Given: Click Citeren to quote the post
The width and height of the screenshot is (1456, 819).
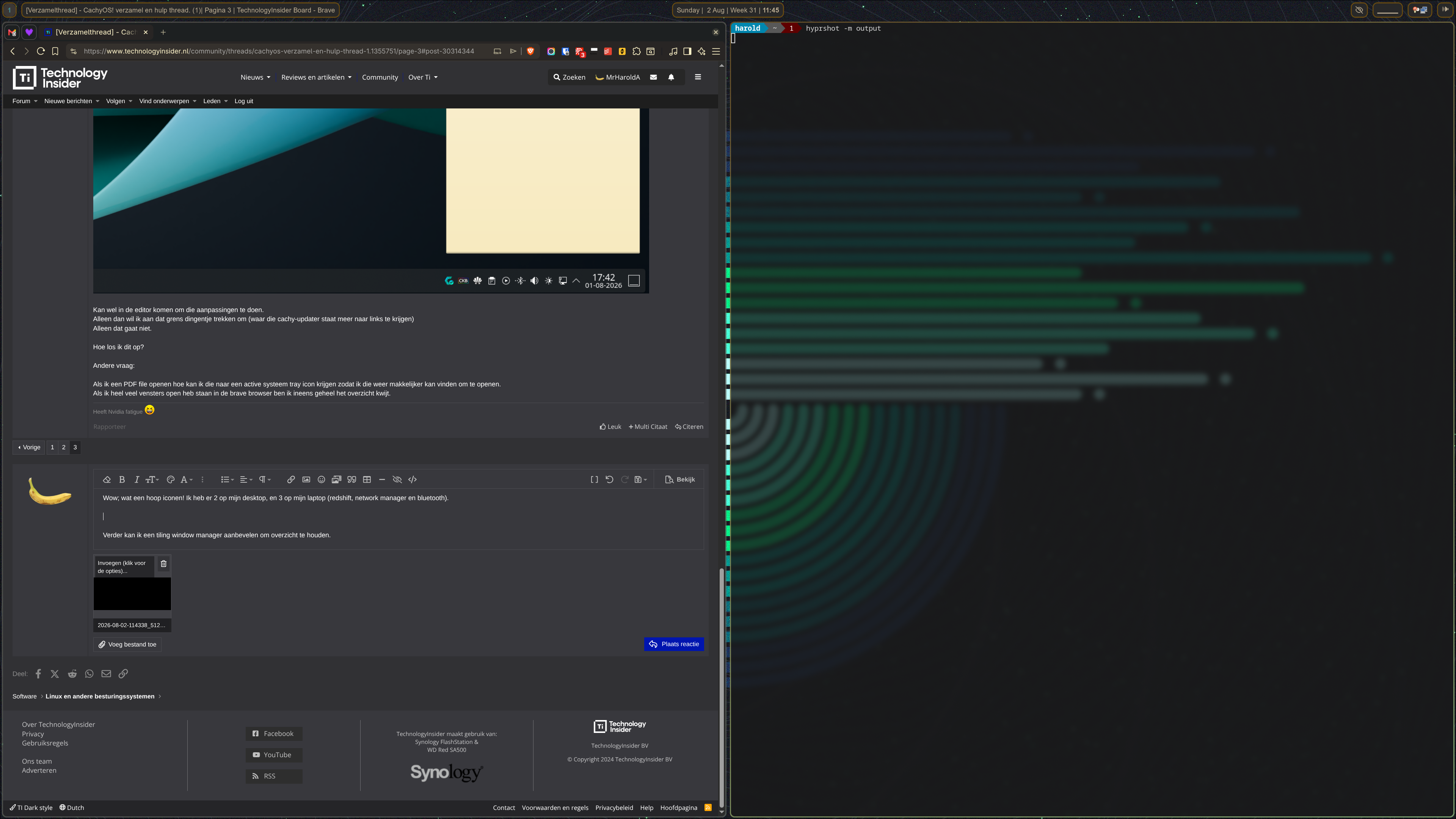Looking at the screenshot, I should click(689, 427).
